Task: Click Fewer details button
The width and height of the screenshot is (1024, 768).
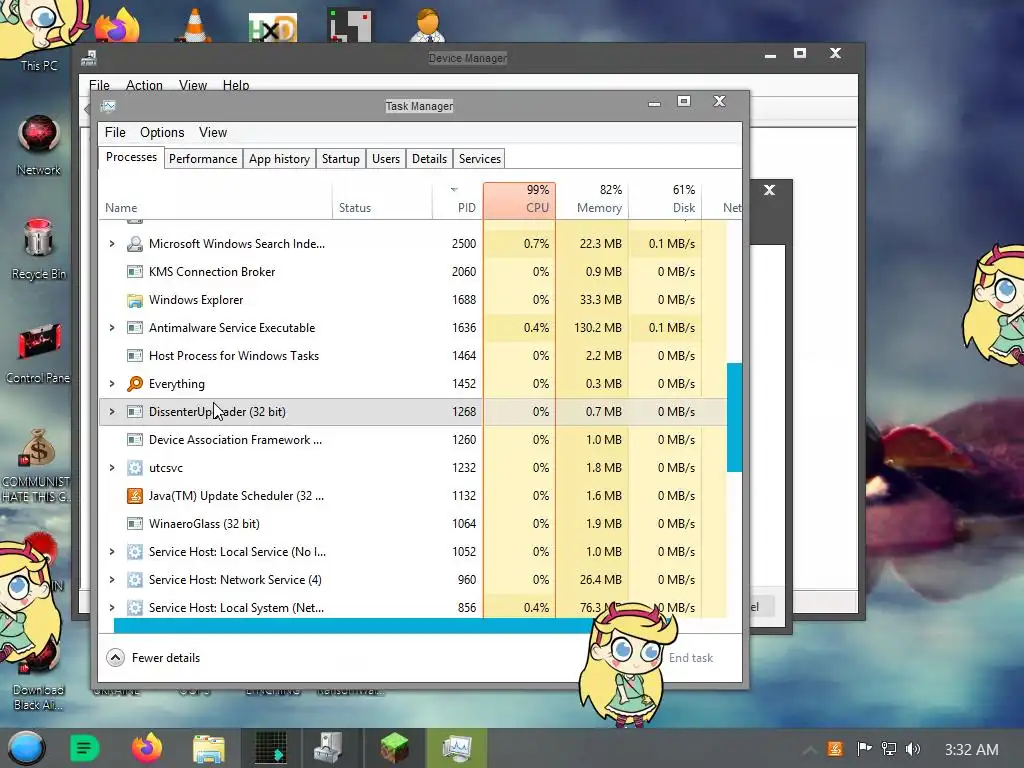Action: click(153, 658)
